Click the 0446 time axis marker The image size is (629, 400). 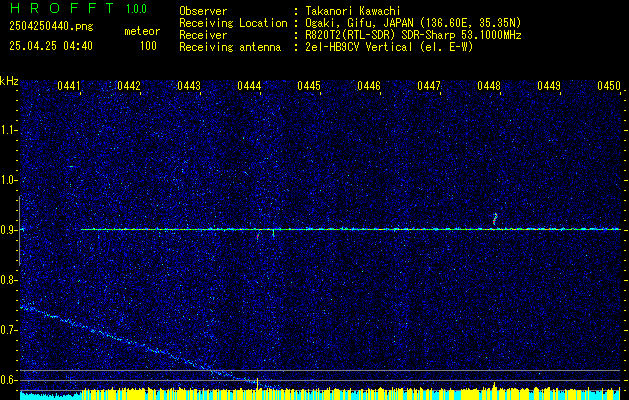pos(369,86)
